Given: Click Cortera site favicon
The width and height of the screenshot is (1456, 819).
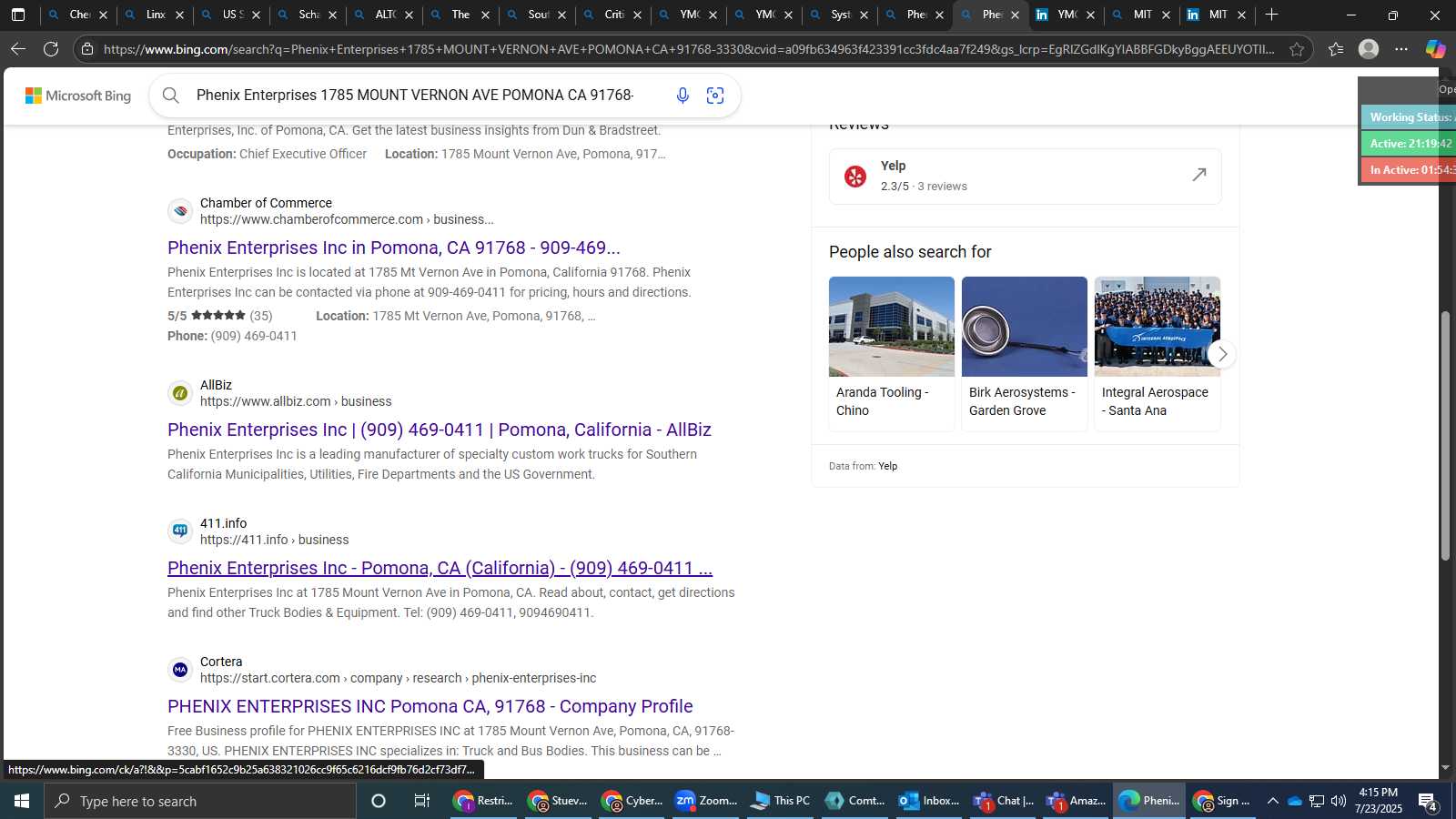Looking at the screenshot, I should [180, 670].
